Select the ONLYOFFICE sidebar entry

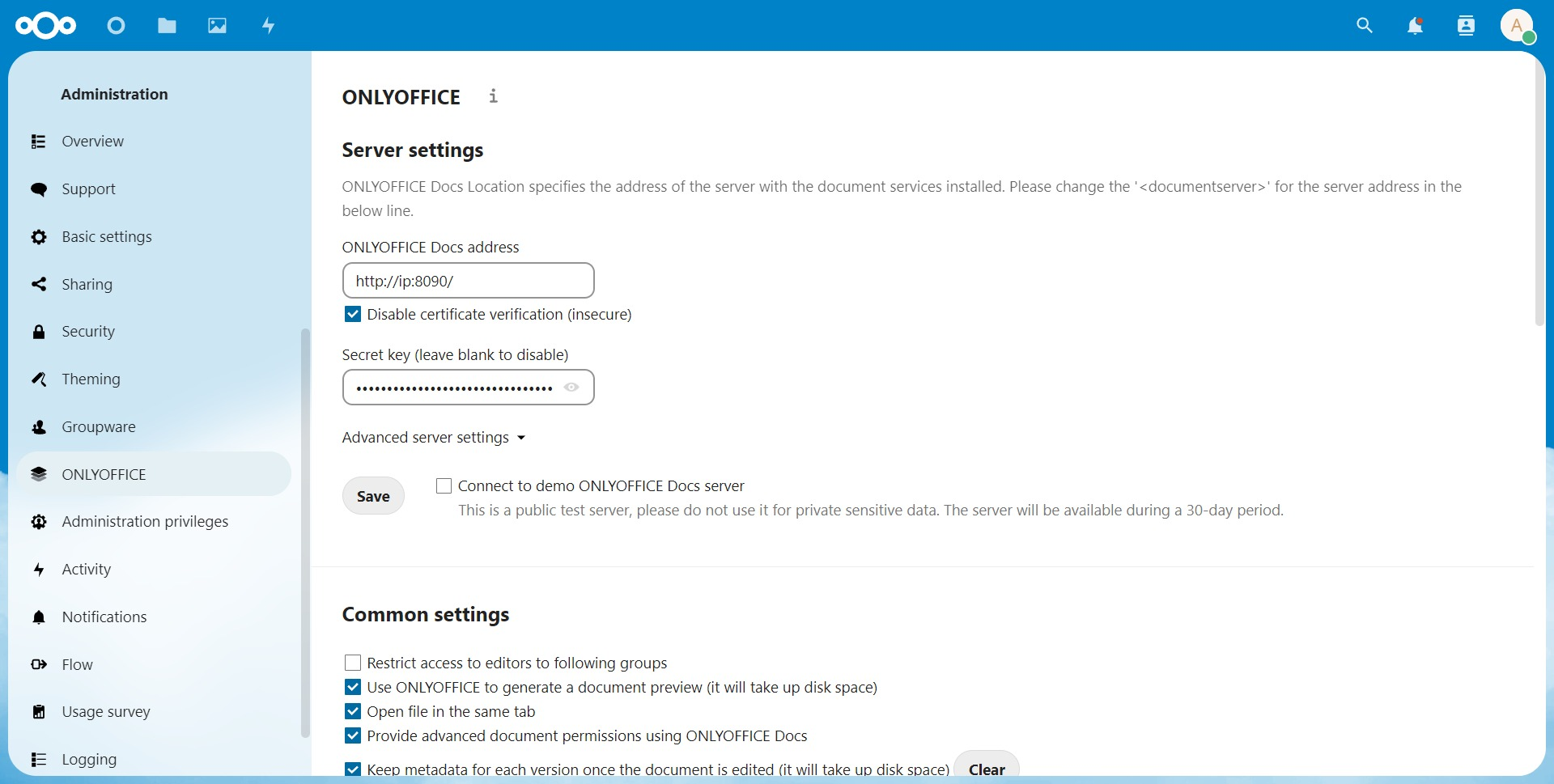154,474
